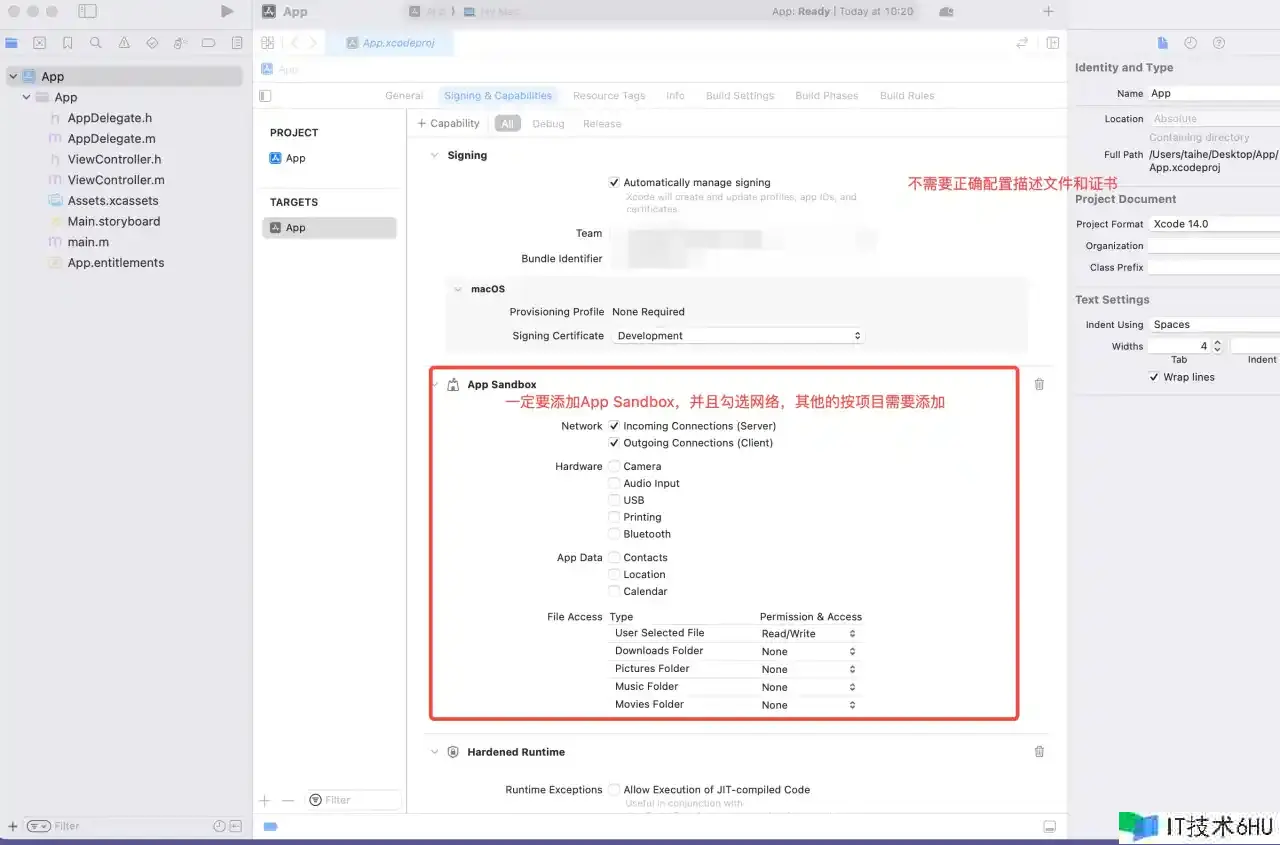Enable USB hardware access
The width and height of the screenshot is (1280, 845).
coord(614,500)
